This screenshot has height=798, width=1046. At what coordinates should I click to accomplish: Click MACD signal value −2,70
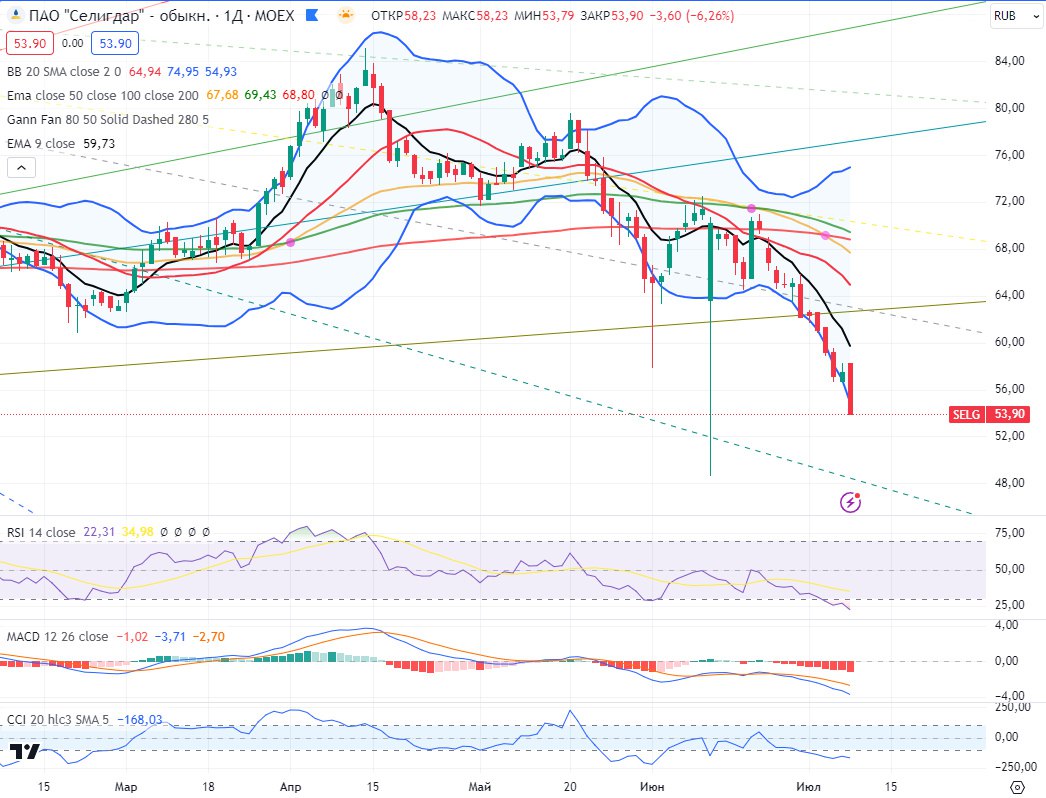(209, 637)
